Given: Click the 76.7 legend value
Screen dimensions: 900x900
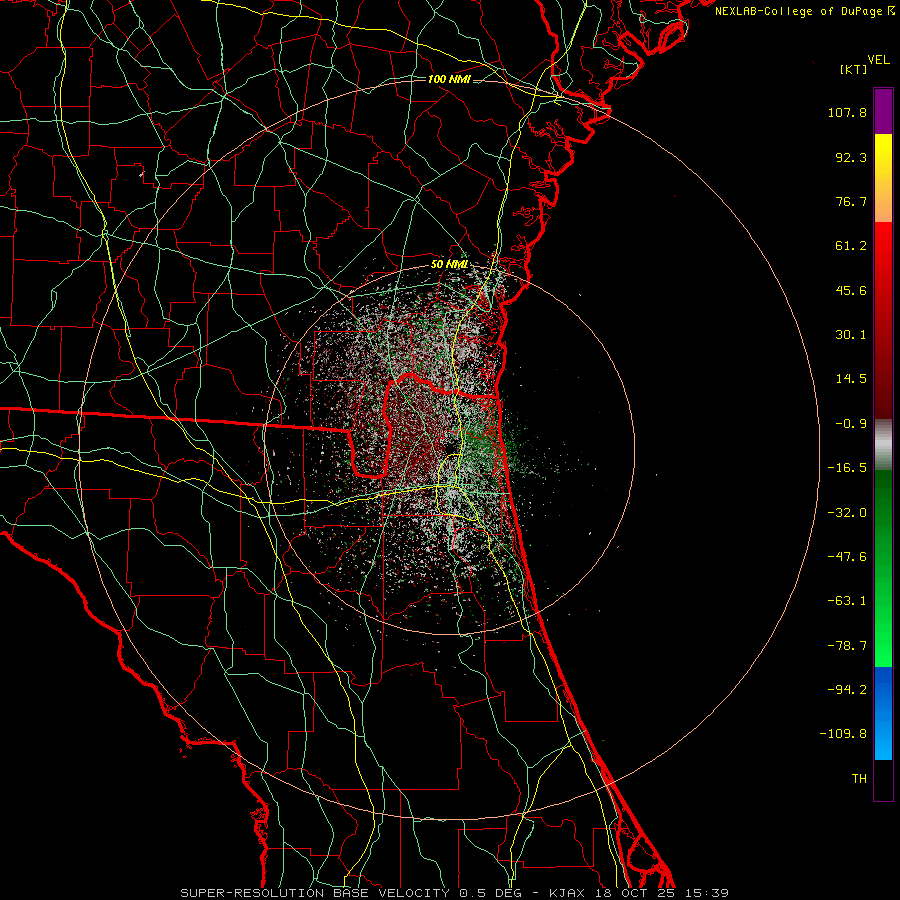Looking at the screenshot, I should coord(851,201).
